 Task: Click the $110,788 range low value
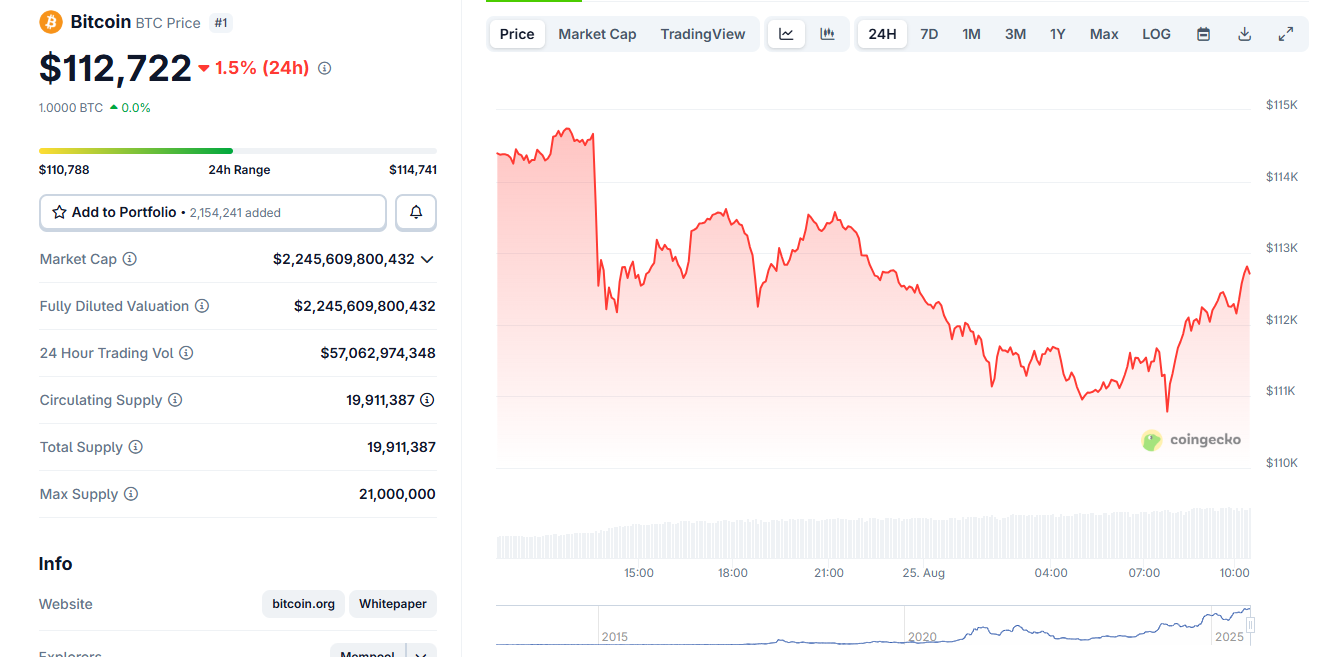coord(64,170)
